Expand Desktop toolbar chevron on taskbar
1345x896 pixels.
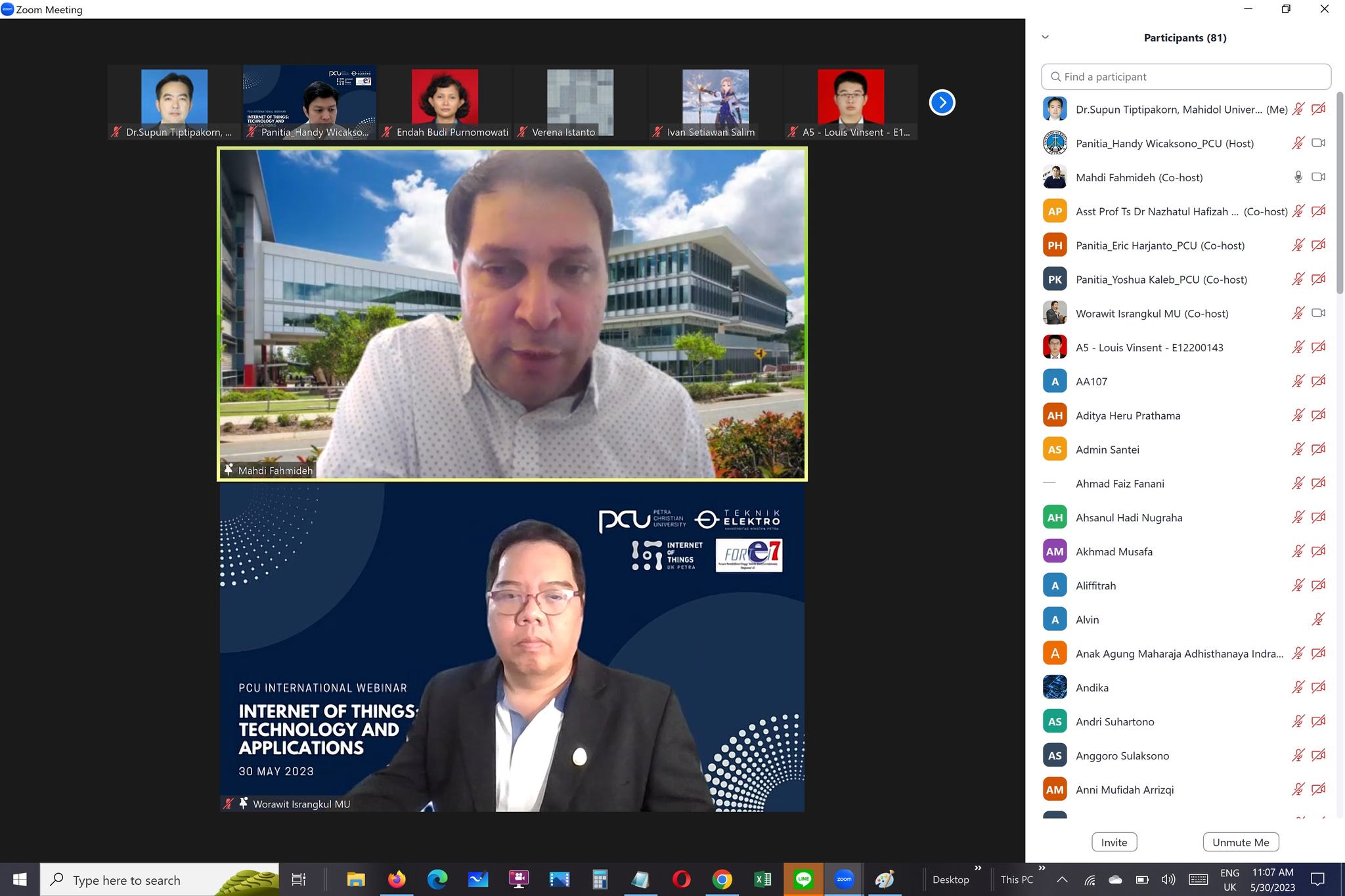978,868
